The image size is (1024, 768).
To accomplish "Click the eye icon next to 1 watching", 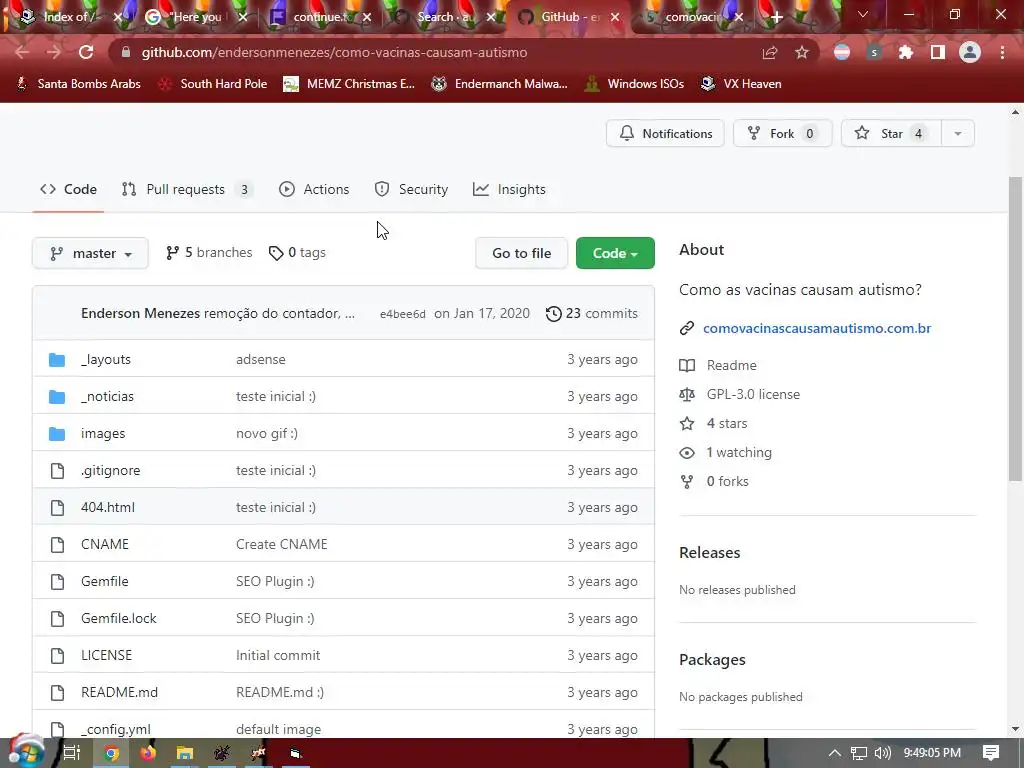I will click(686, 453).
